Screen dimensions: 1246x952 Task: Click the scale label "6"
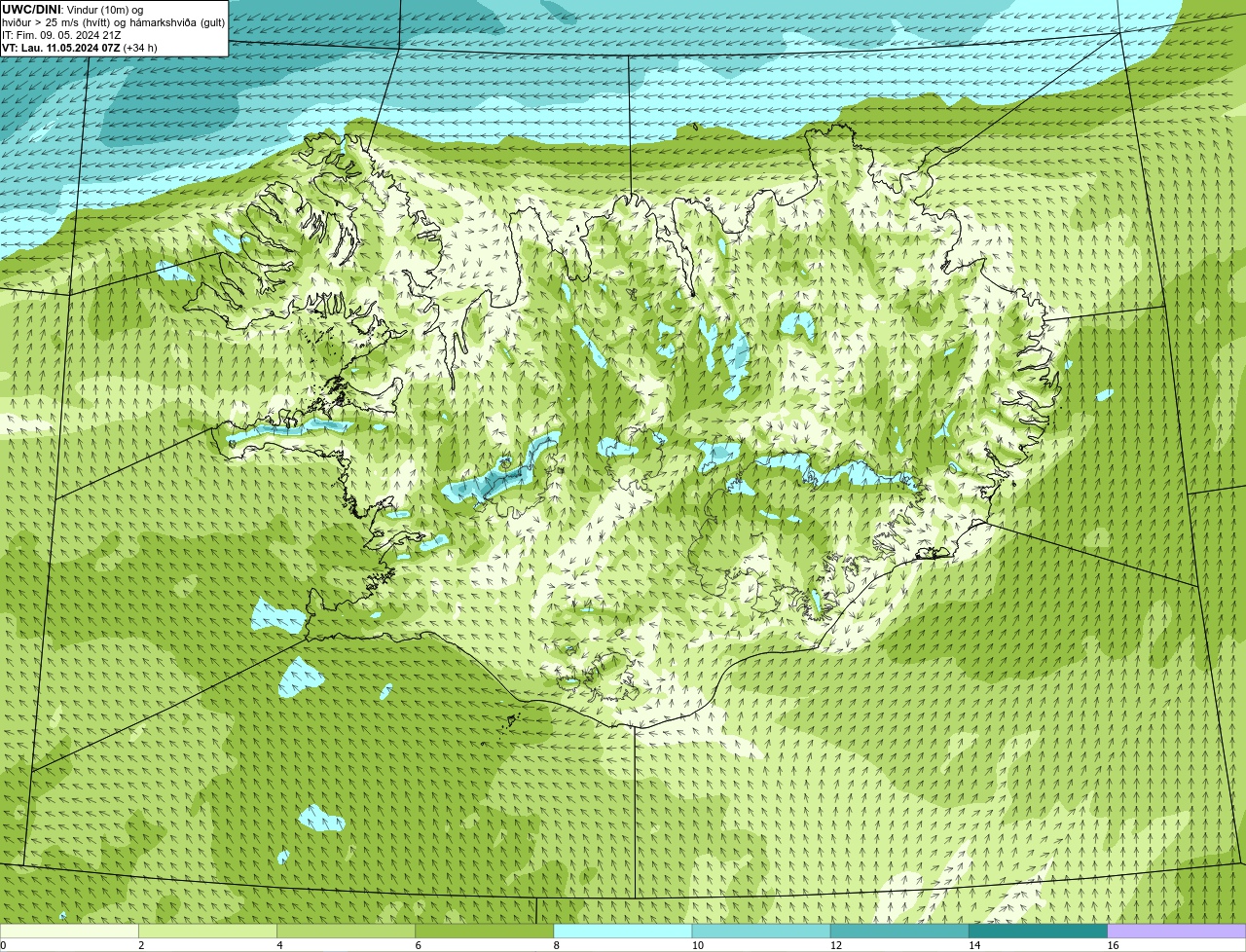pyautogui.click(x=418, y=945)
